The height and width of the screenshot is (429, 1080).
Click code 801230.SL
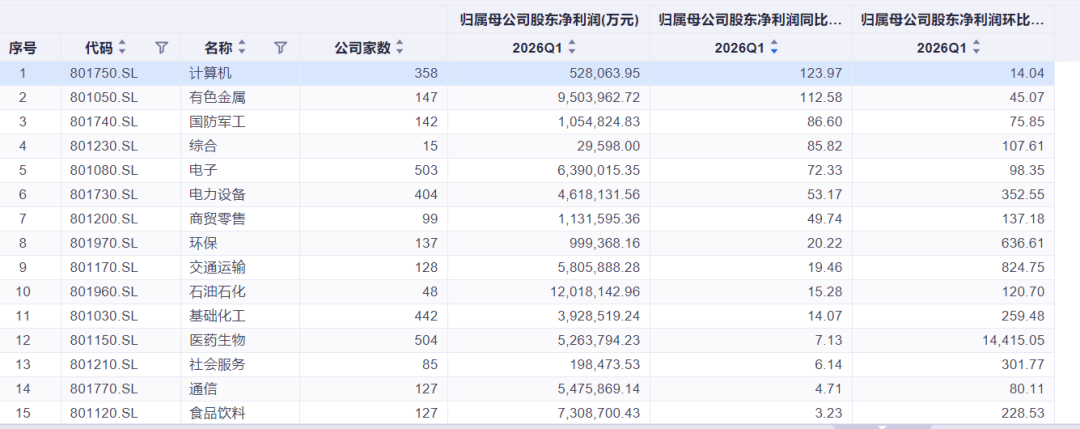point(104,146)
